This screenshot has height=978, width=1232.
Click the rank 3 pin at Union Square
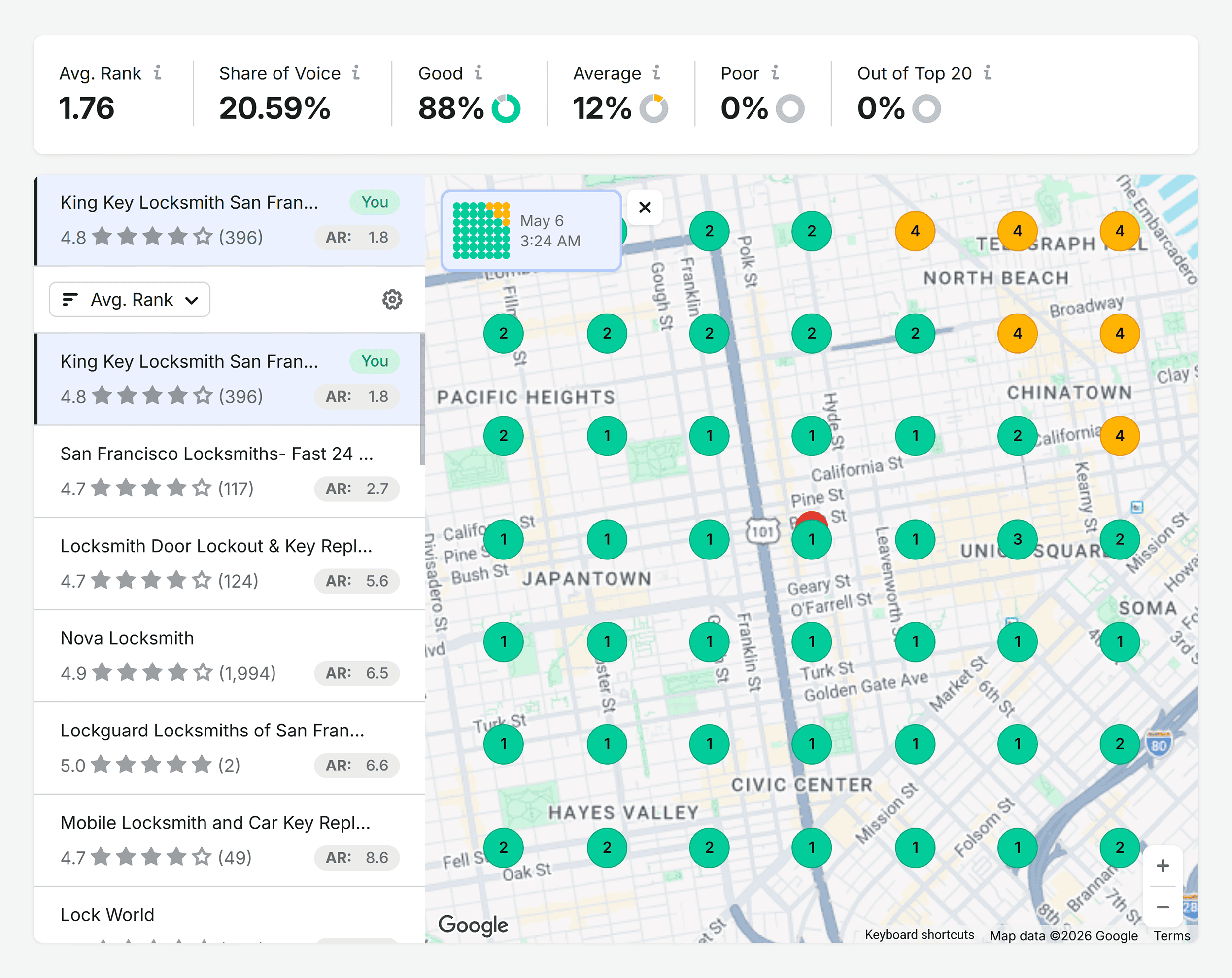coord(1017,539)
